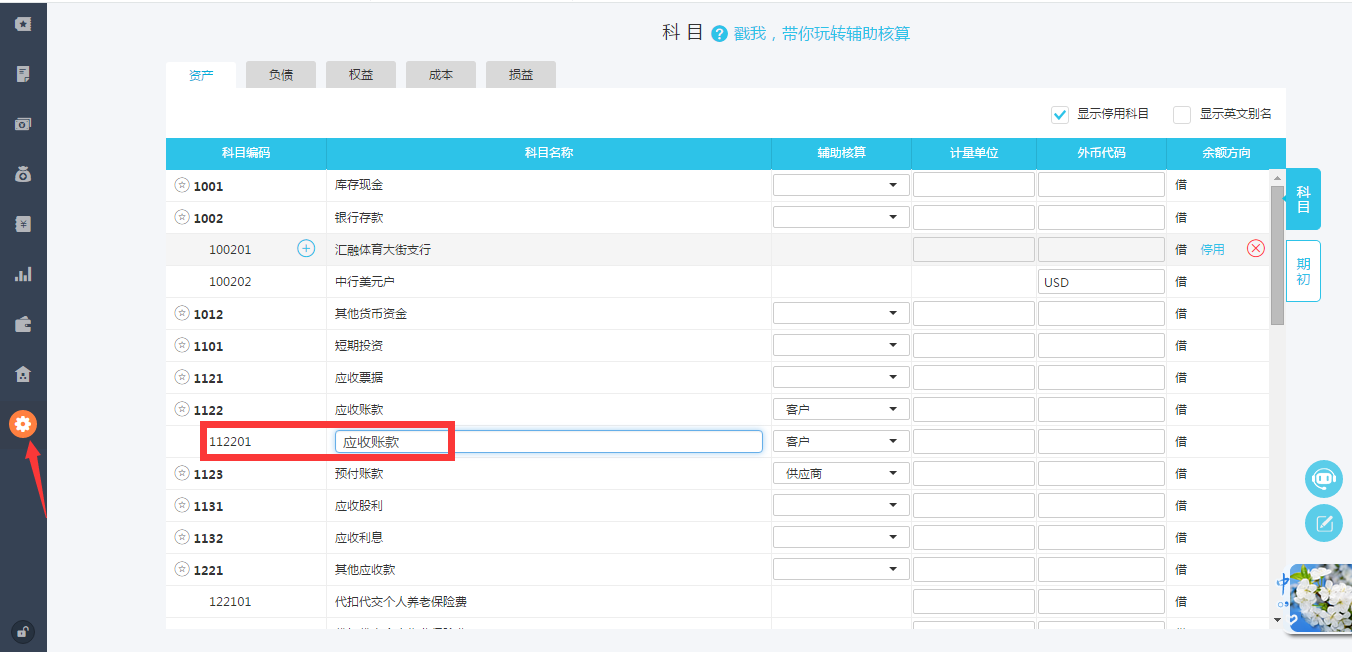Image resolution: width=1352 pixels, height=652 pixels.
Task: Click the scrollbar up arrow
Action: (x=1277, y=177)
